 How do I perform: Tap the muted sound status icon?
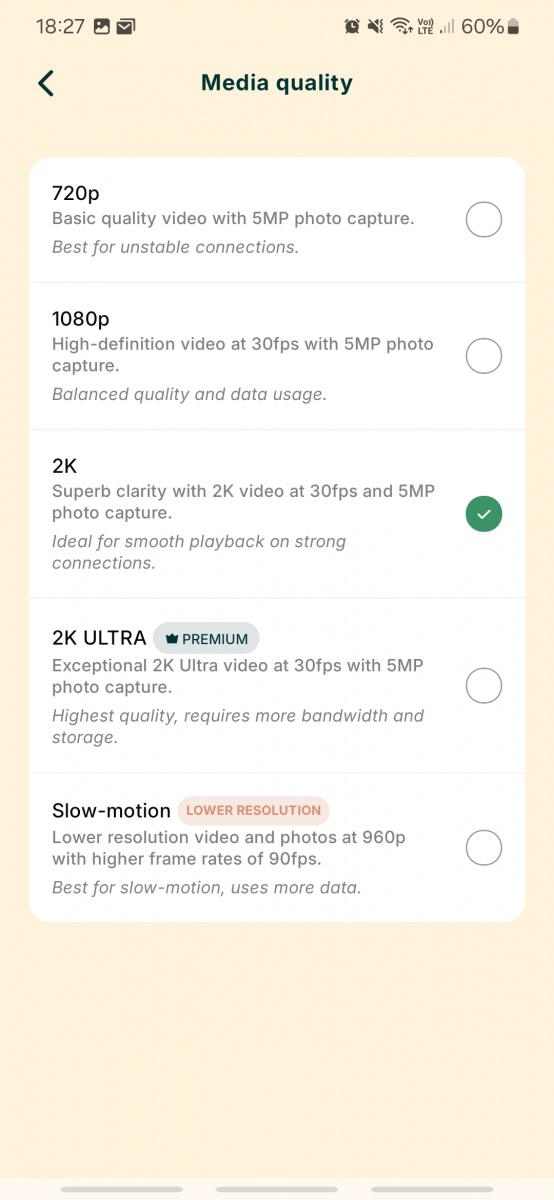[x=375, y=27]
